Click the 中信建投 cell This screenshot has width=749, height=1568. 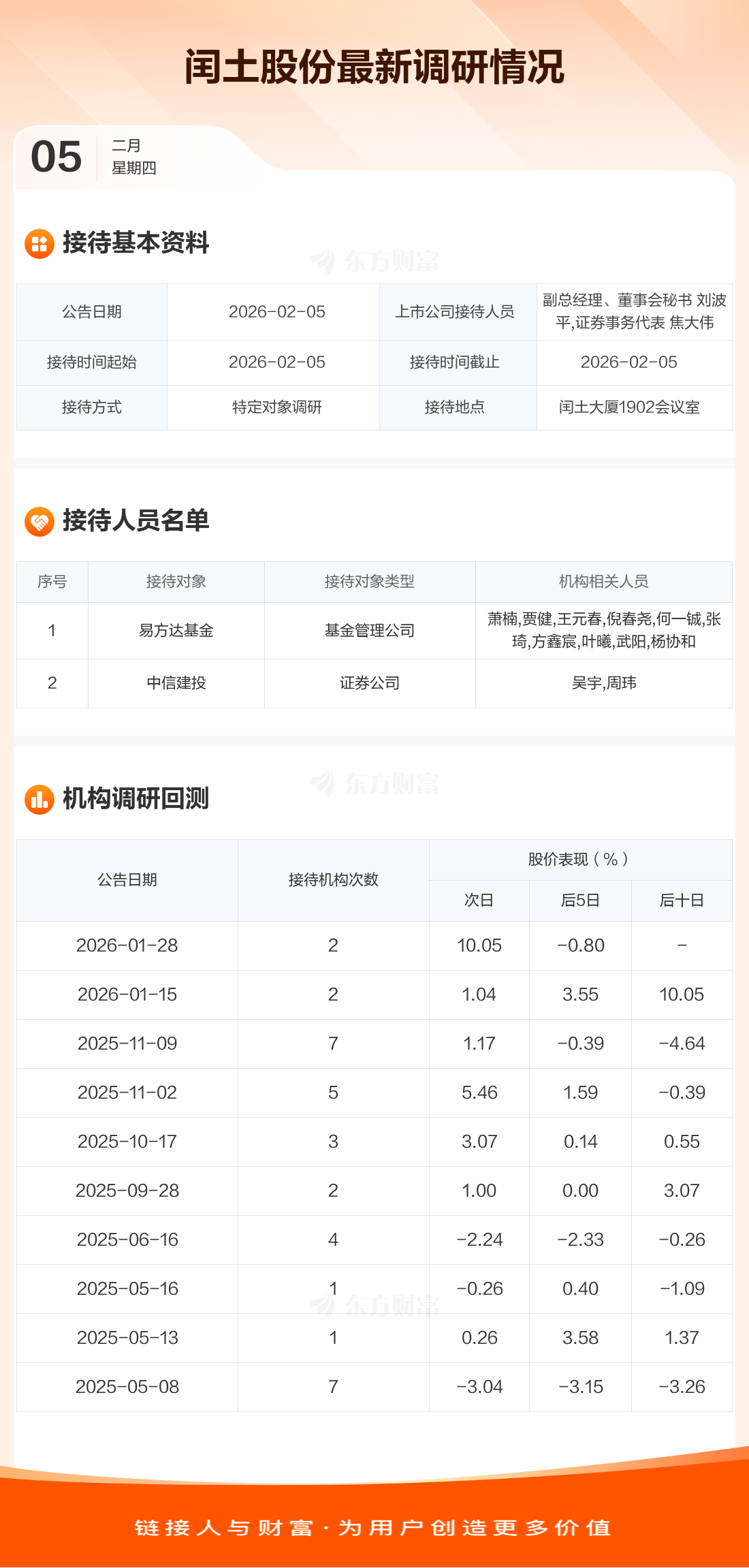click(x=176, y=683)
